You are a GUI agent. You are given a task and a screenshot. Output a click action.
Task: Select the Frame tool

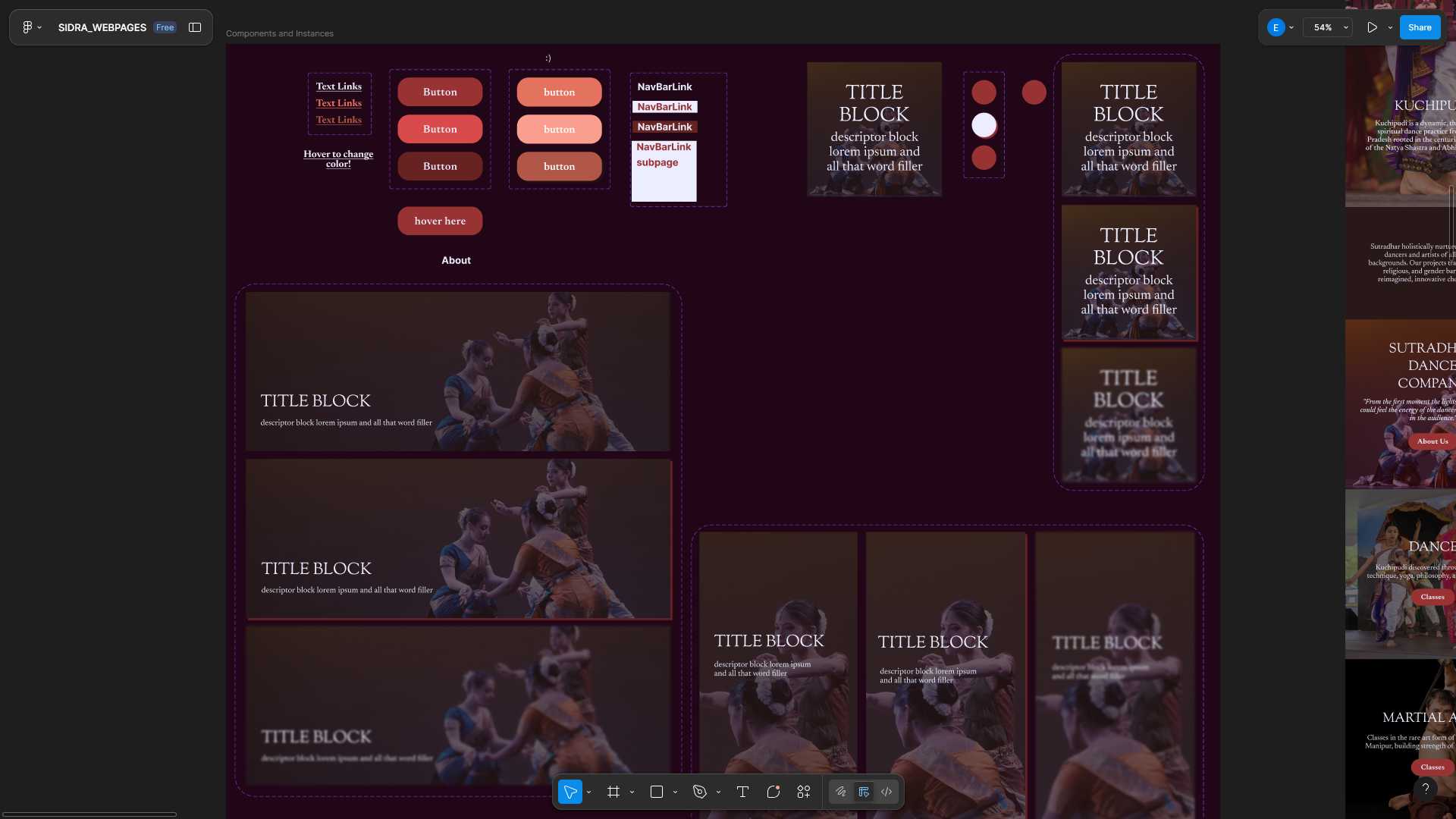coord(613,792)
